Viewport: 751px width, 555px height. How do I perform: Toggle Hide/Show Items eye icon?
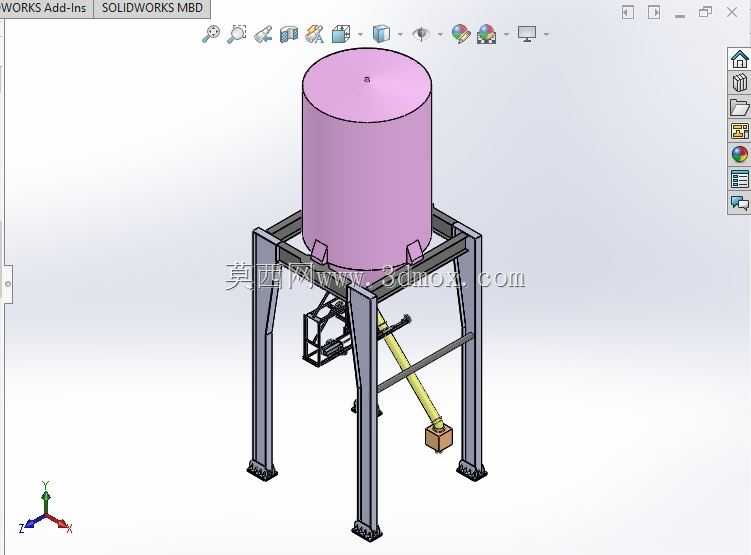pyautogui.click(x=421, y=34)
